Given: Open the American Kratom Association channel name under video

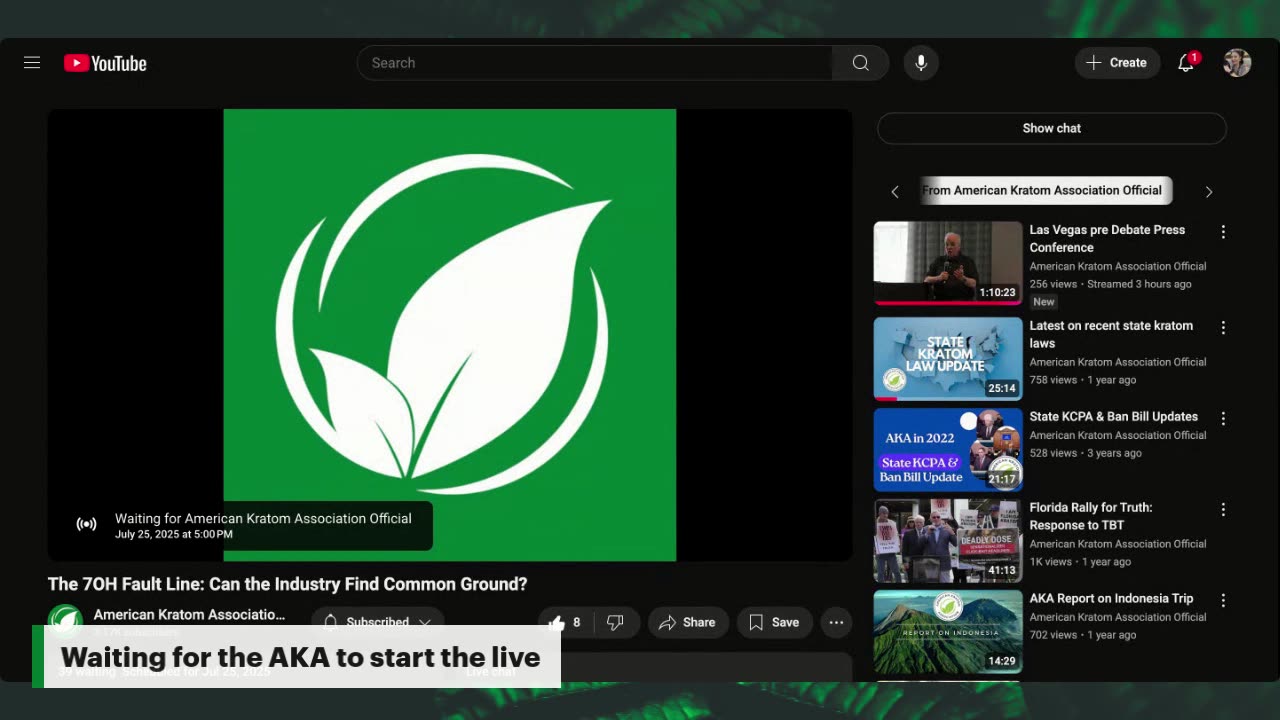Looking at the screenshot, I should coord(189,615).
